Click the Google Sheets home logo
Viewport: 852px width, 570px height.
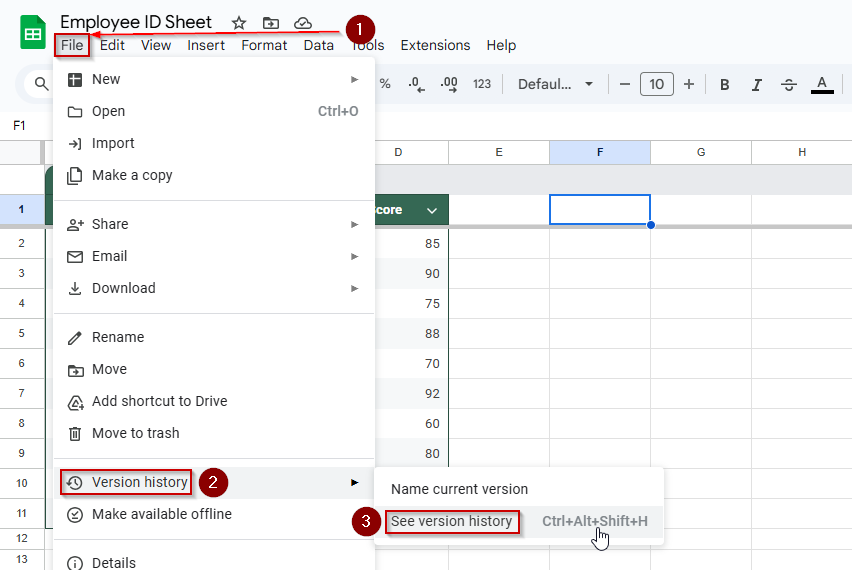tap(33, 33)
